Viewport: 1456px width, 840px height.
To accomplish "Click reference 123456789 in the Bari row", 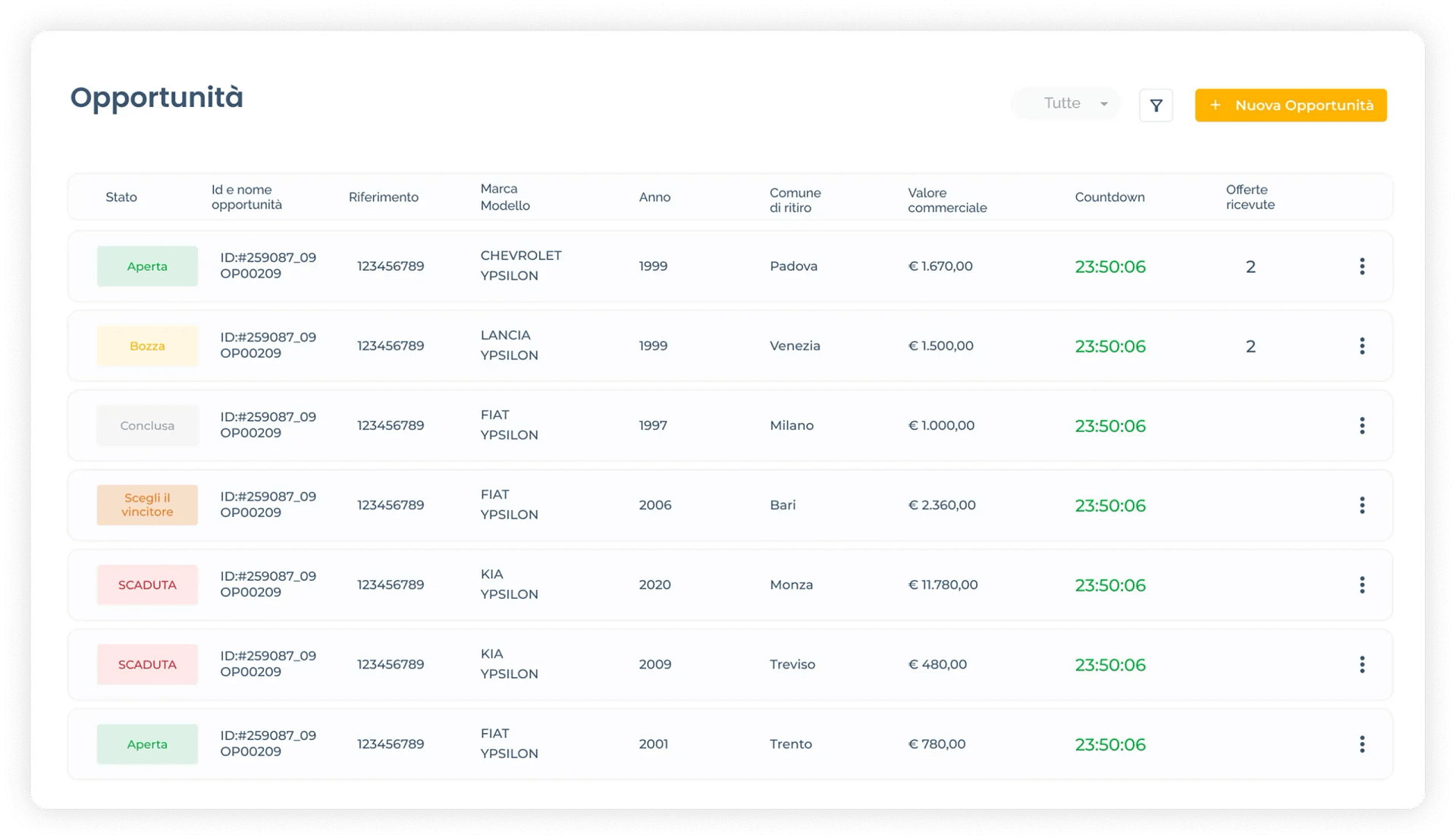I will point(391,505).
